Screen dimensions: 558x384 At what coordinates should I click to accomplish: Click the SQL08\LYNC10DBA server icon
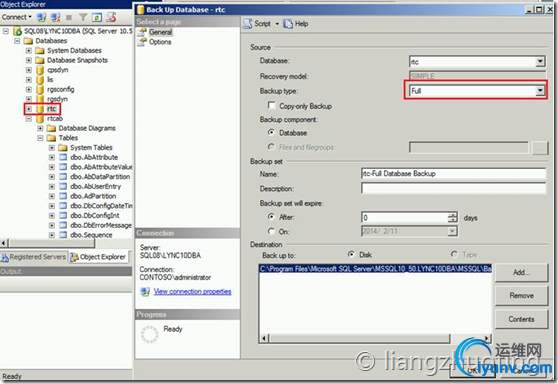tap(17, 31)
